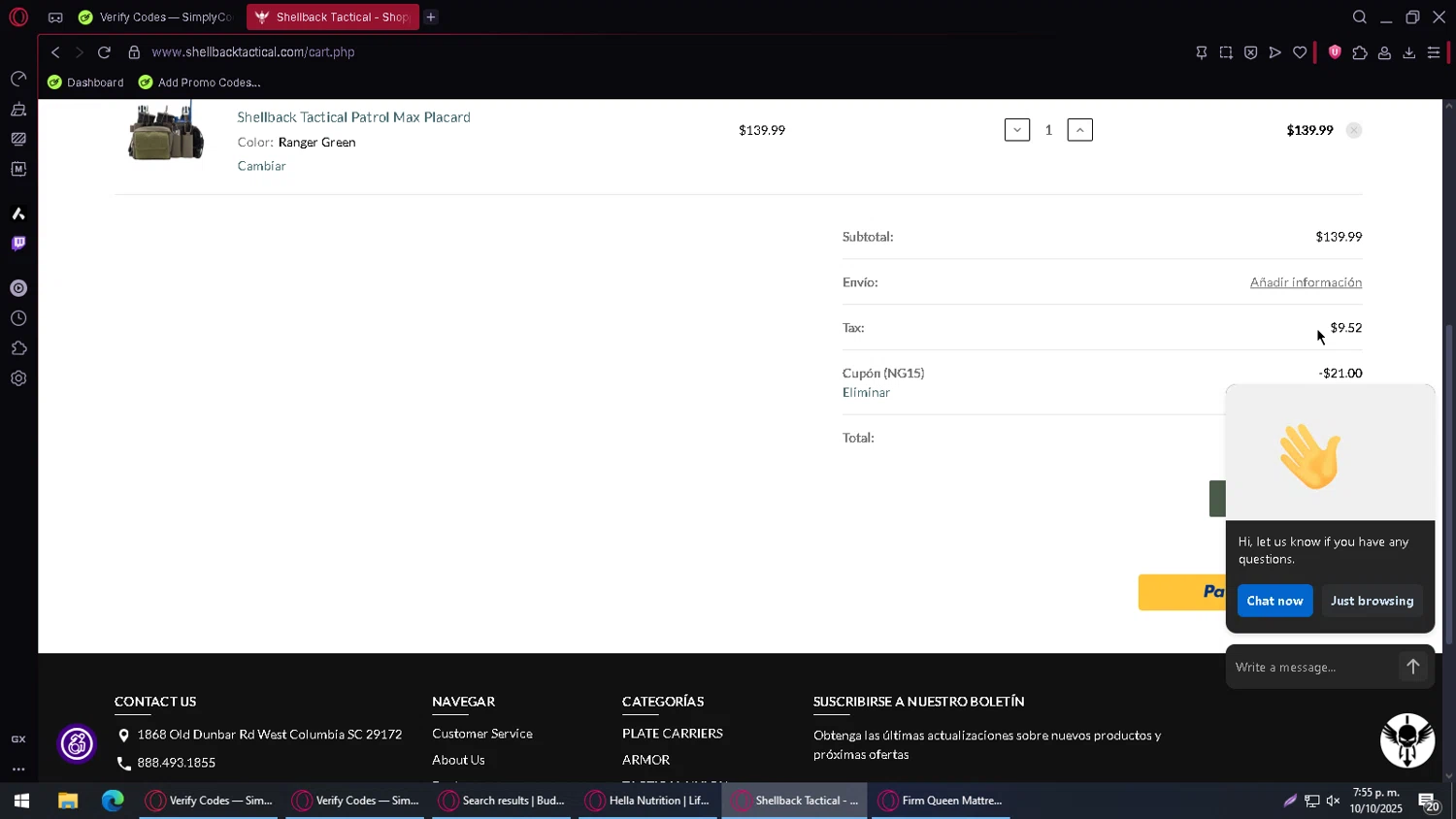Open the new tab plus button

431,17
